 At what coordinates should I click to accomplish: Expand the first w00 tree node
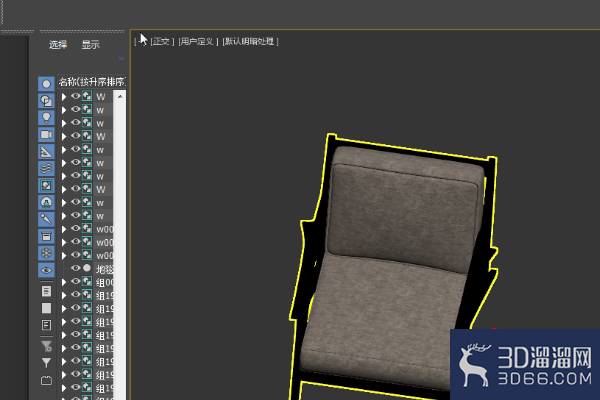click(x=64, y=229)
